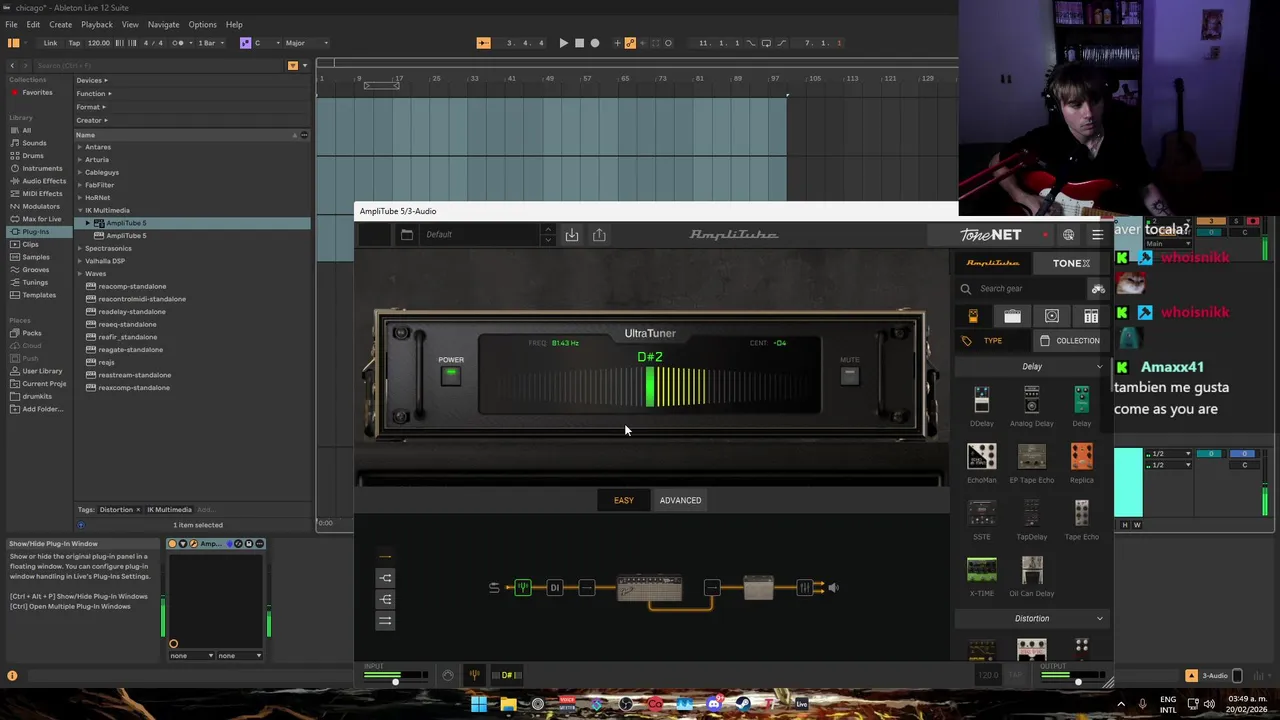Click Ableton's Stop button
The image size is (1280, 720).
579,43
